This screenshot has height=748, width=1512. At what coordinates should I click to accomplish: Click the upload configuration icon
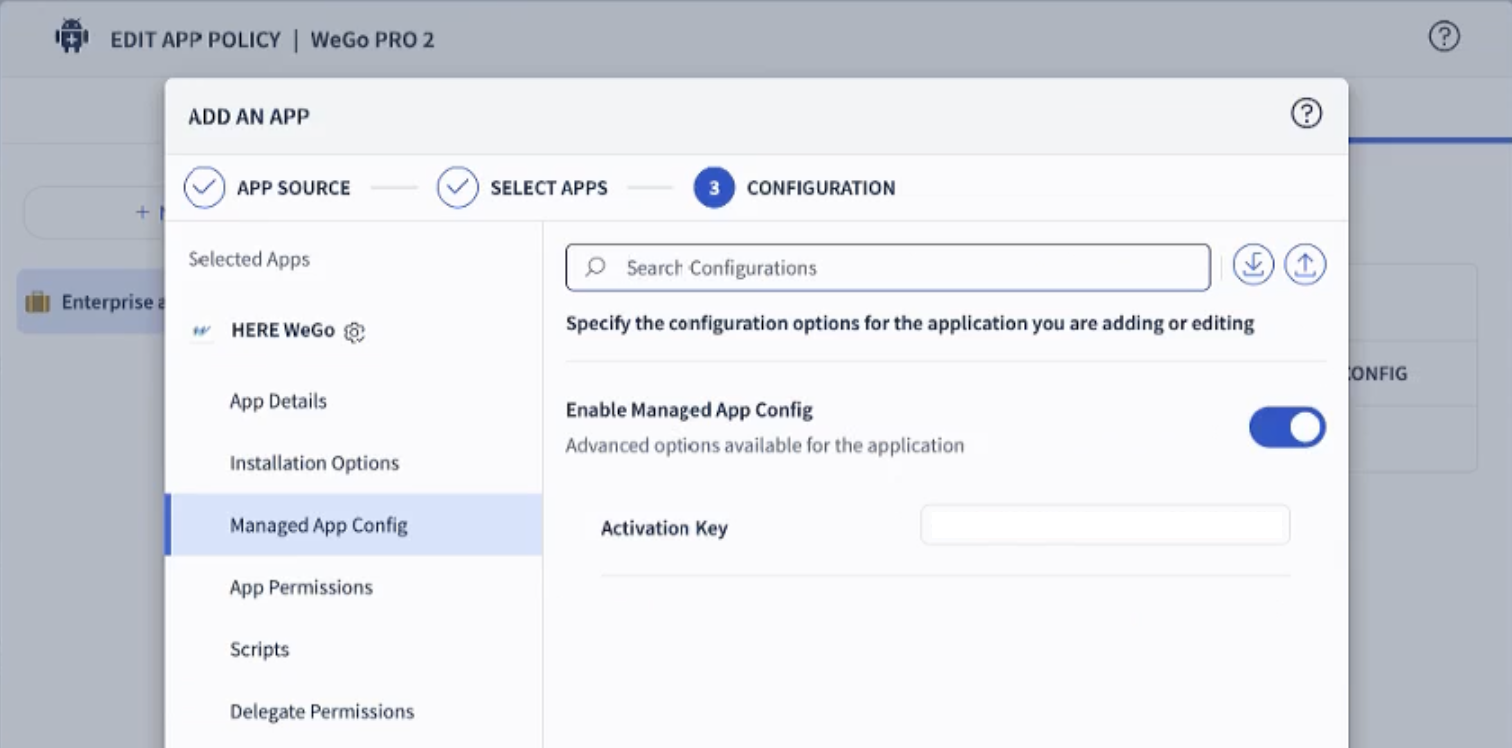1305,266
